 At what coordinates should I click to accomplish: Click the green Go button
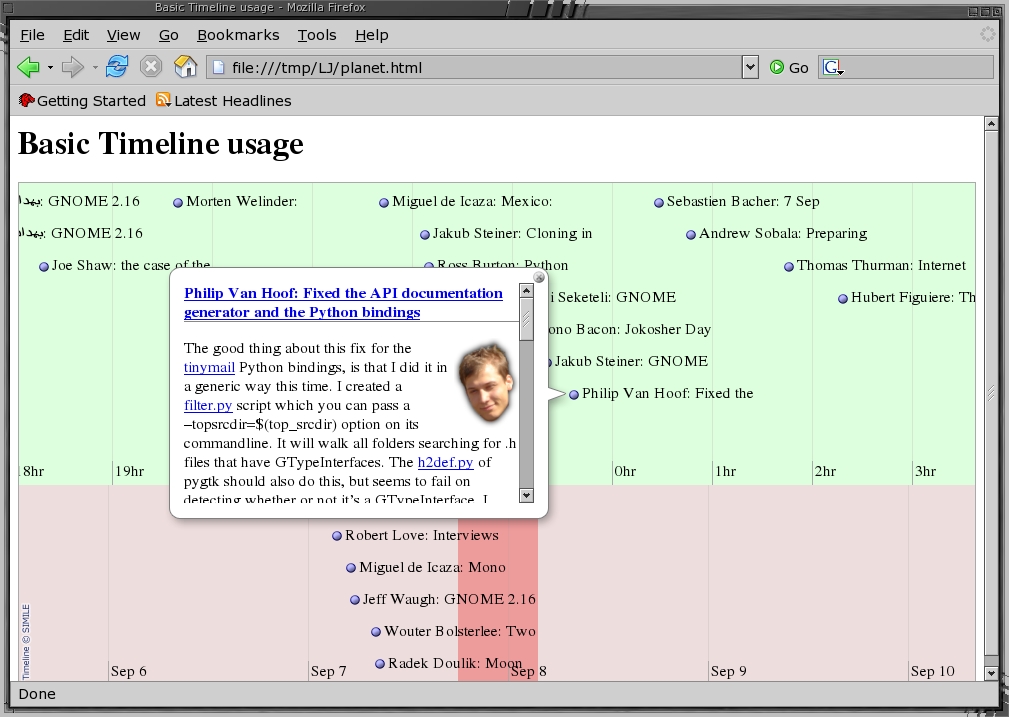point(788,68)
